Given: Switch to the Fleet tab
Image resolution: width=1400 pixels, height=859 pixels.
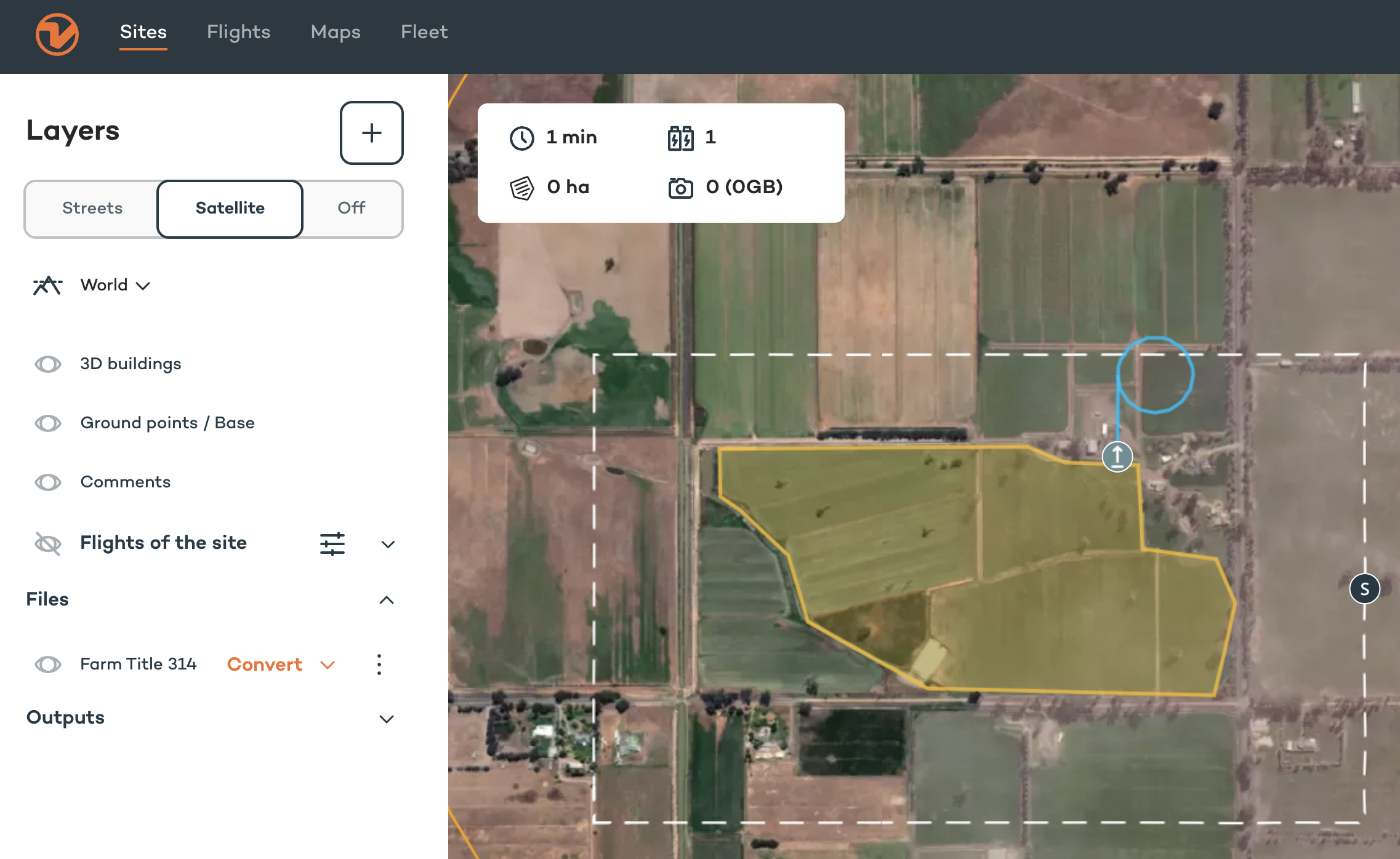Looking at the screenshot, I should coord(424,32).
